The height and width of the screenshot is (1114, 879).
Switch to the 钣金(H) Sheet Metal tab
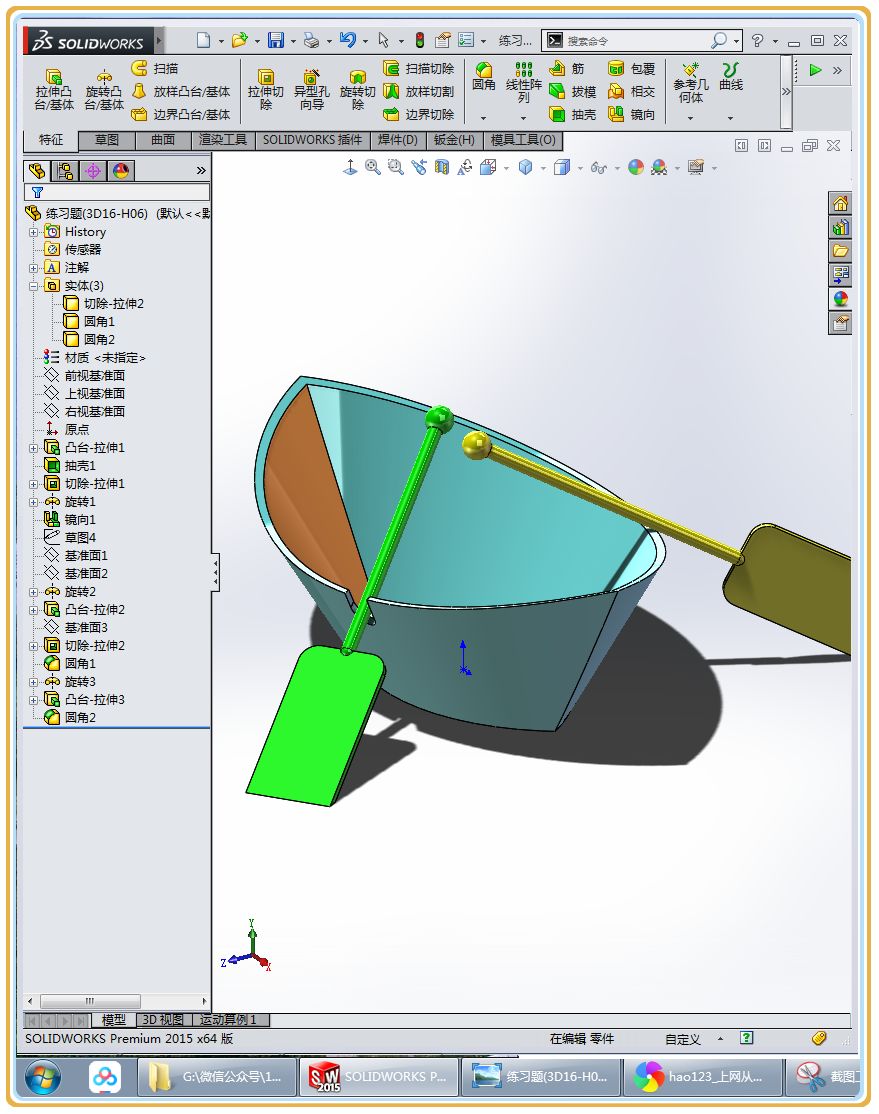[454, 140]
